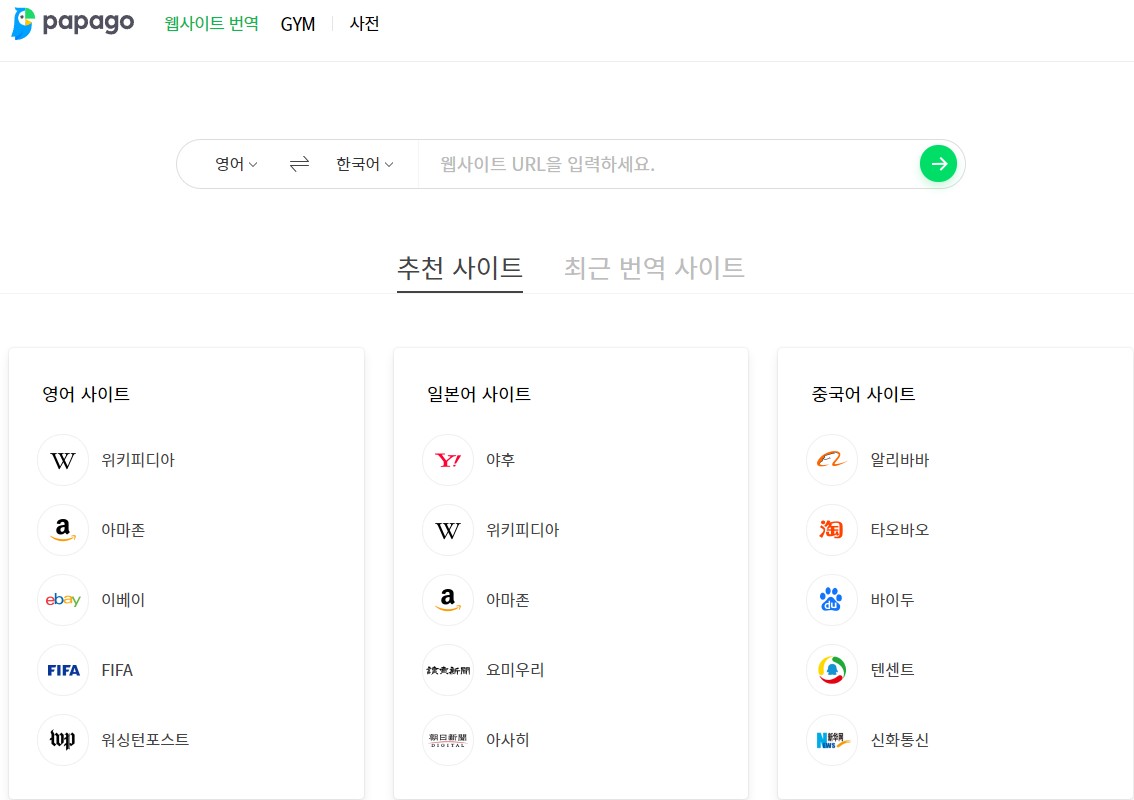Open the 한국어 target language dropdown

pyautogui.click(x=364, y=164)
